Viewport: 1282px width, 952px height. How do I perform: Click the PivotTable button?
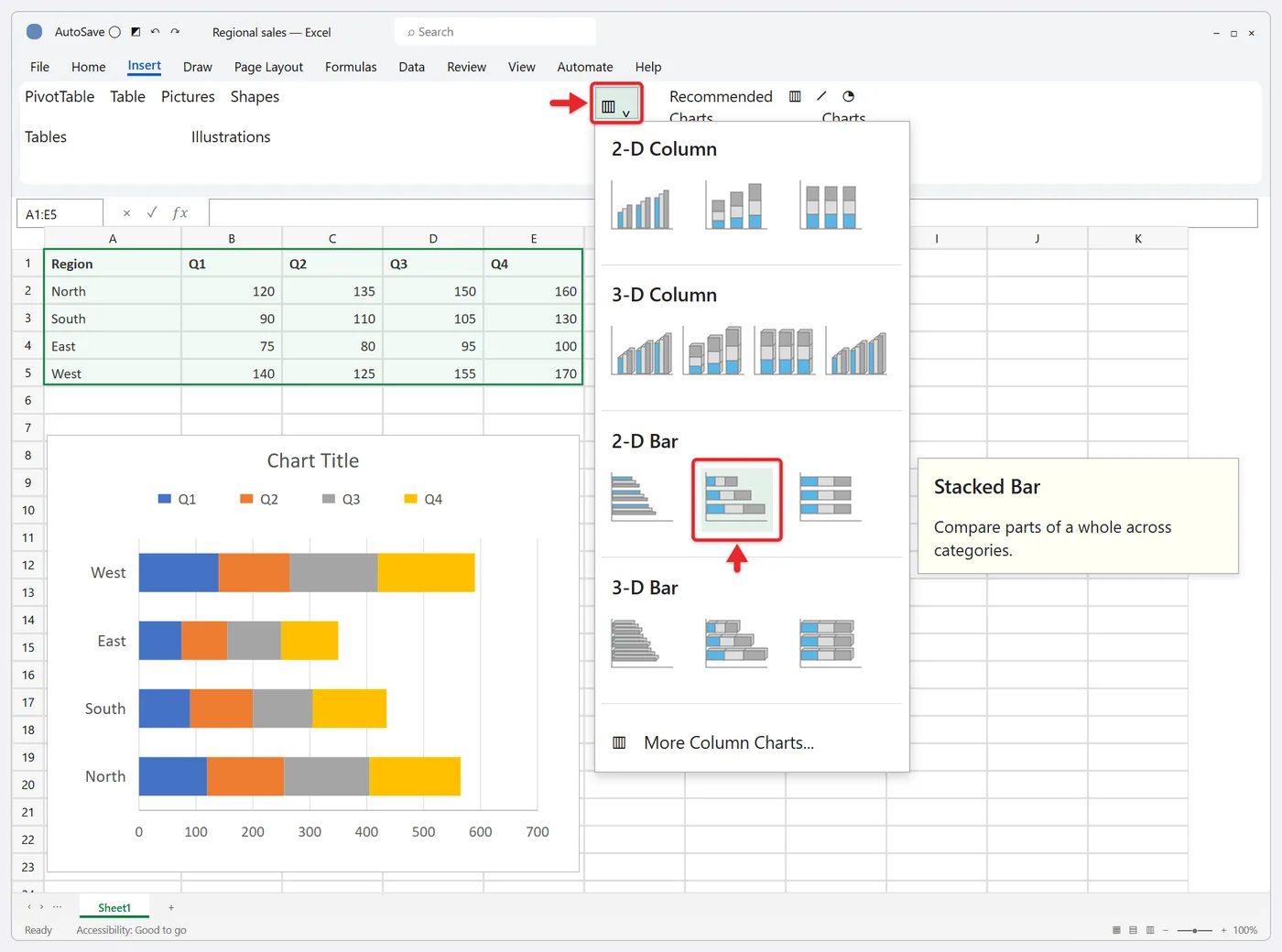tap(60, 97)
